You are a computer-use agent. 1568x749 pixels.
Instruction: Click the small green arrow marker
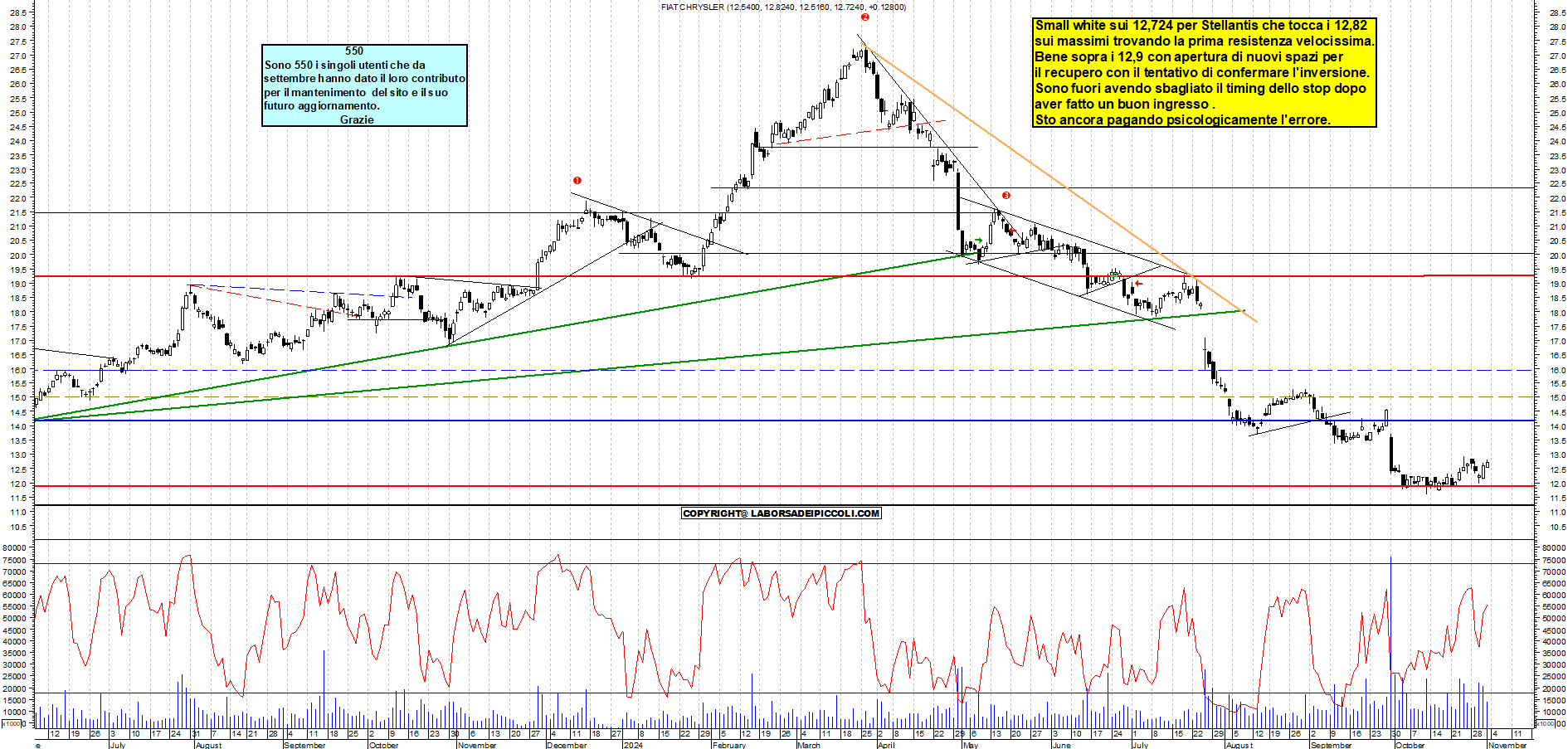979,241
